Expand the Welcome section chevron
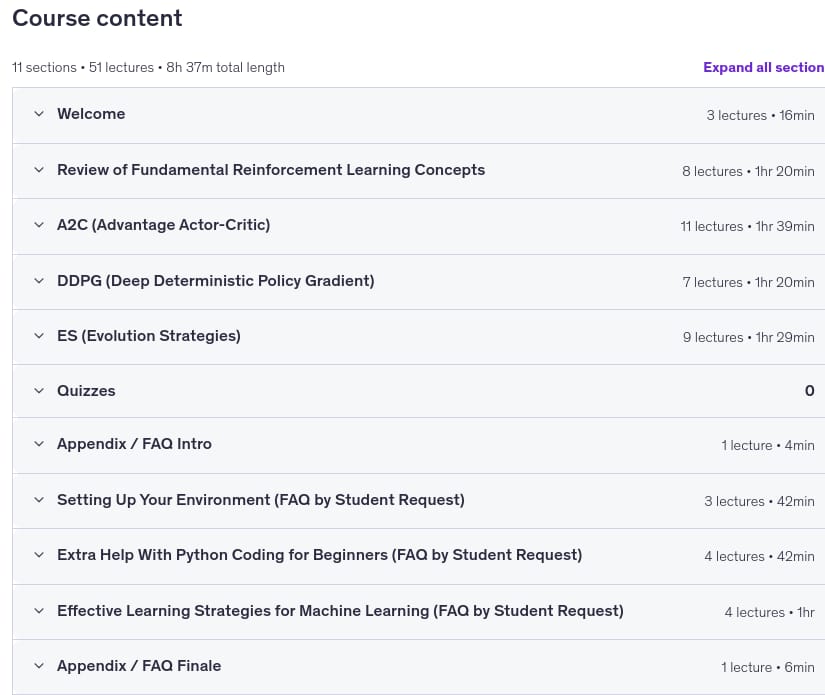825x695 pixels. pos(39,114)
